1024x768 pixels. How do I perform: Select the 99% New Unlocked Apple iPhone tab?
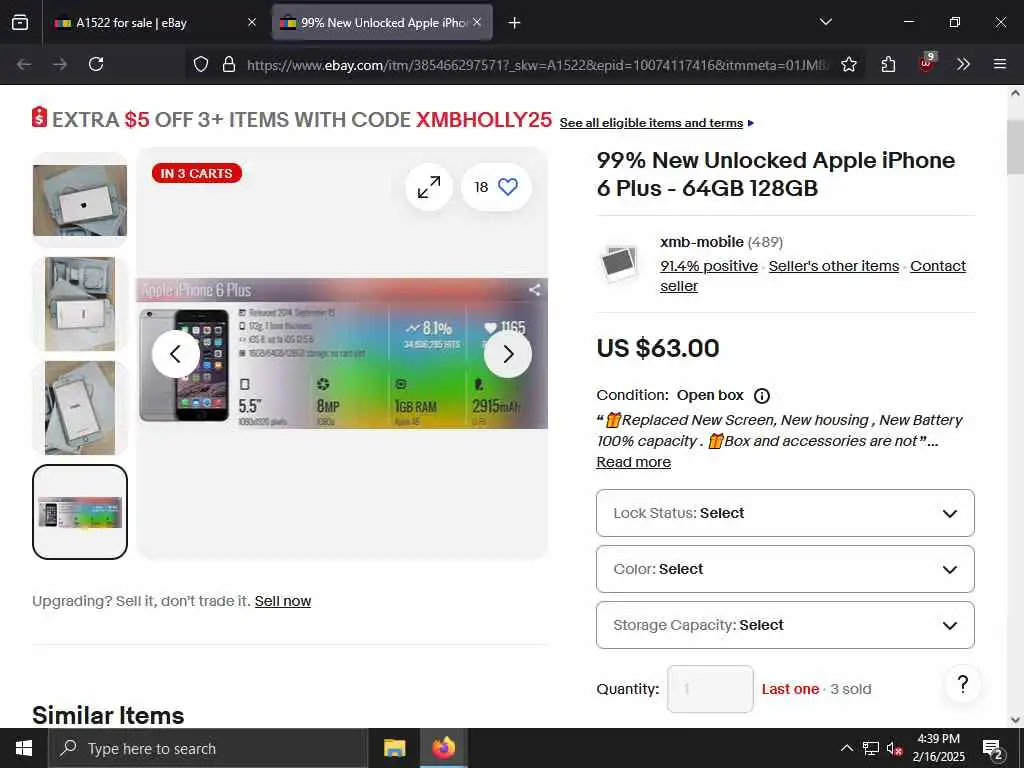(x=382, y=23)
